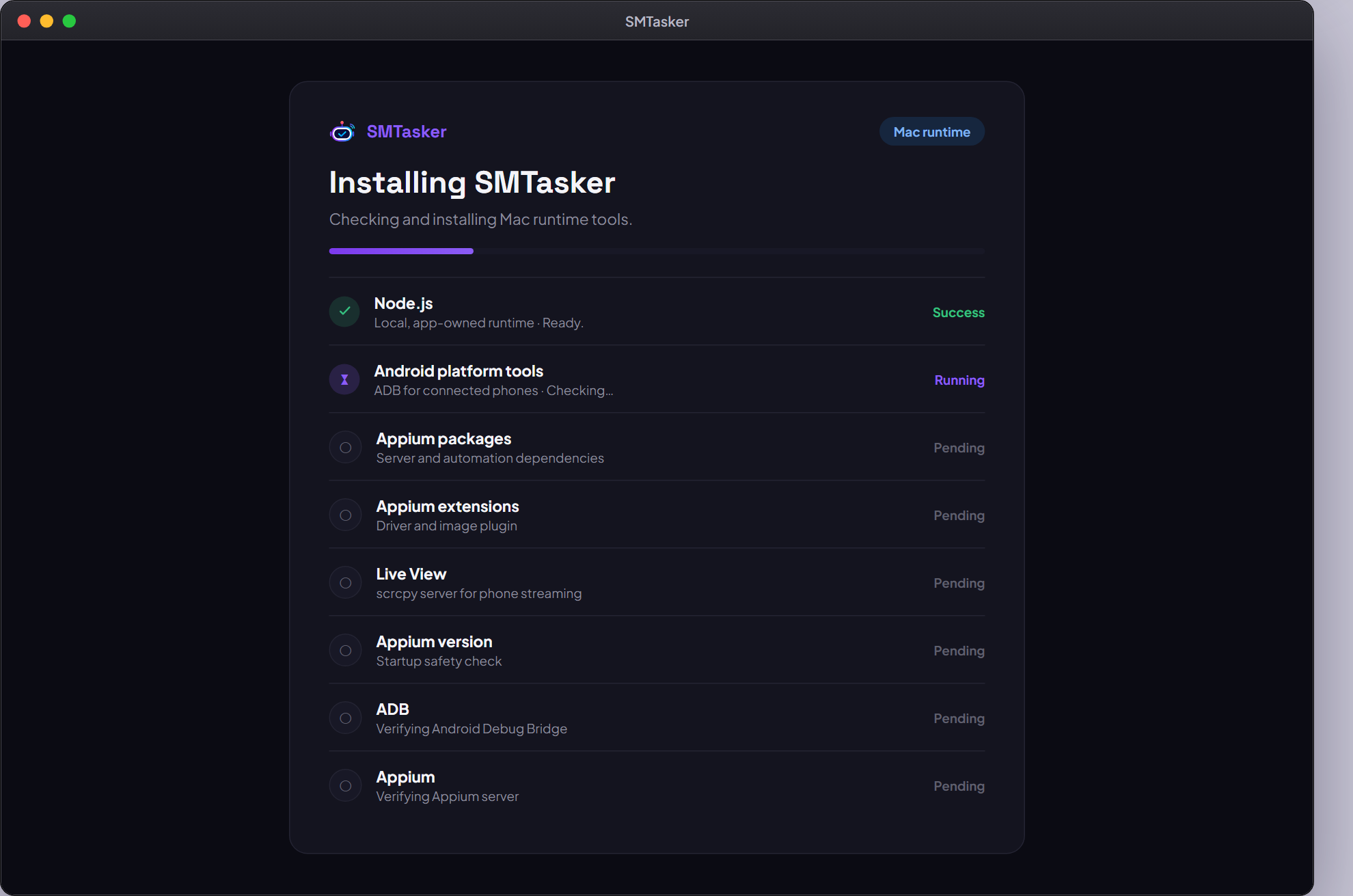This screenshot has width=1353, height=896.
Task: Minimize the window with the yellow button
Action: (46, 21)
